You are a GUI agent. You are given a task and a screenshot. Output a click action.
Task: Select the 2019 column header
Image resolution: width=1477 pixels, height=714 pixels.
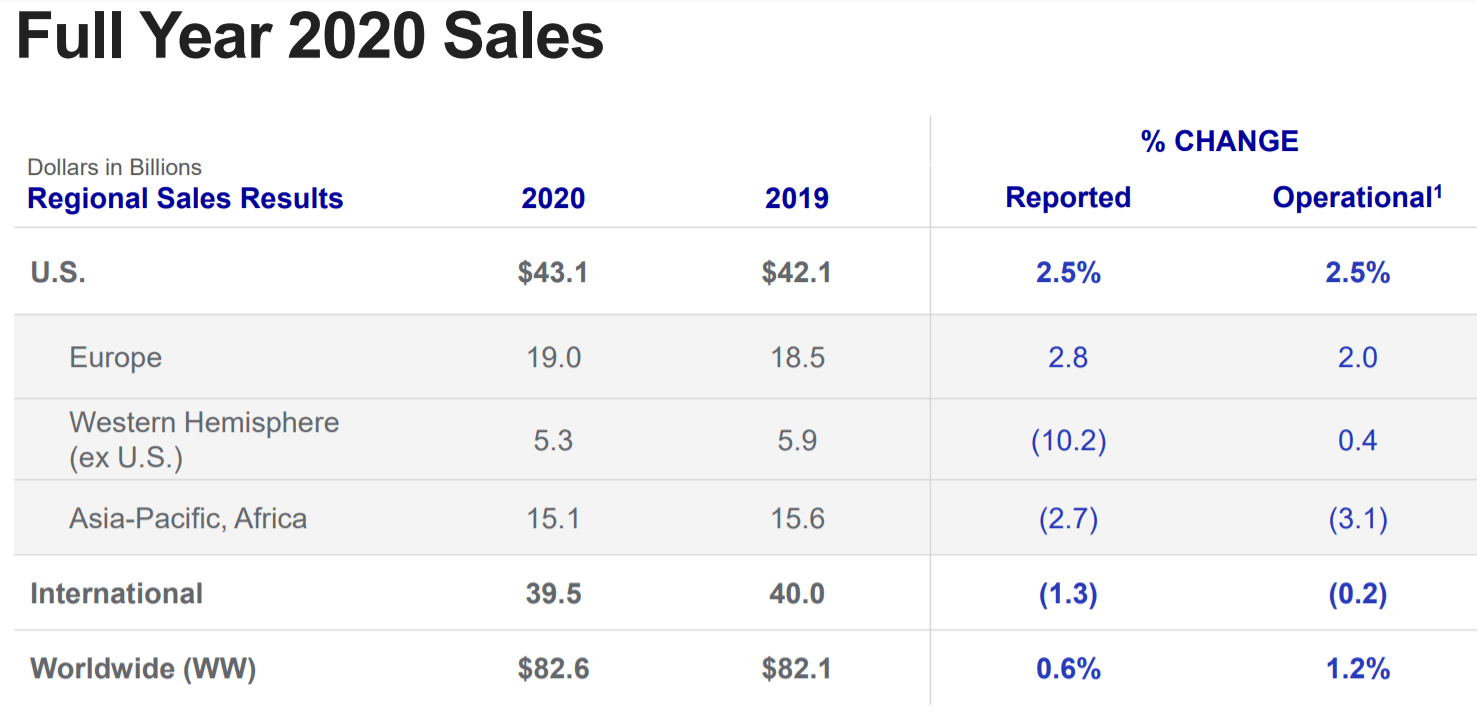(x=797, y=198)
